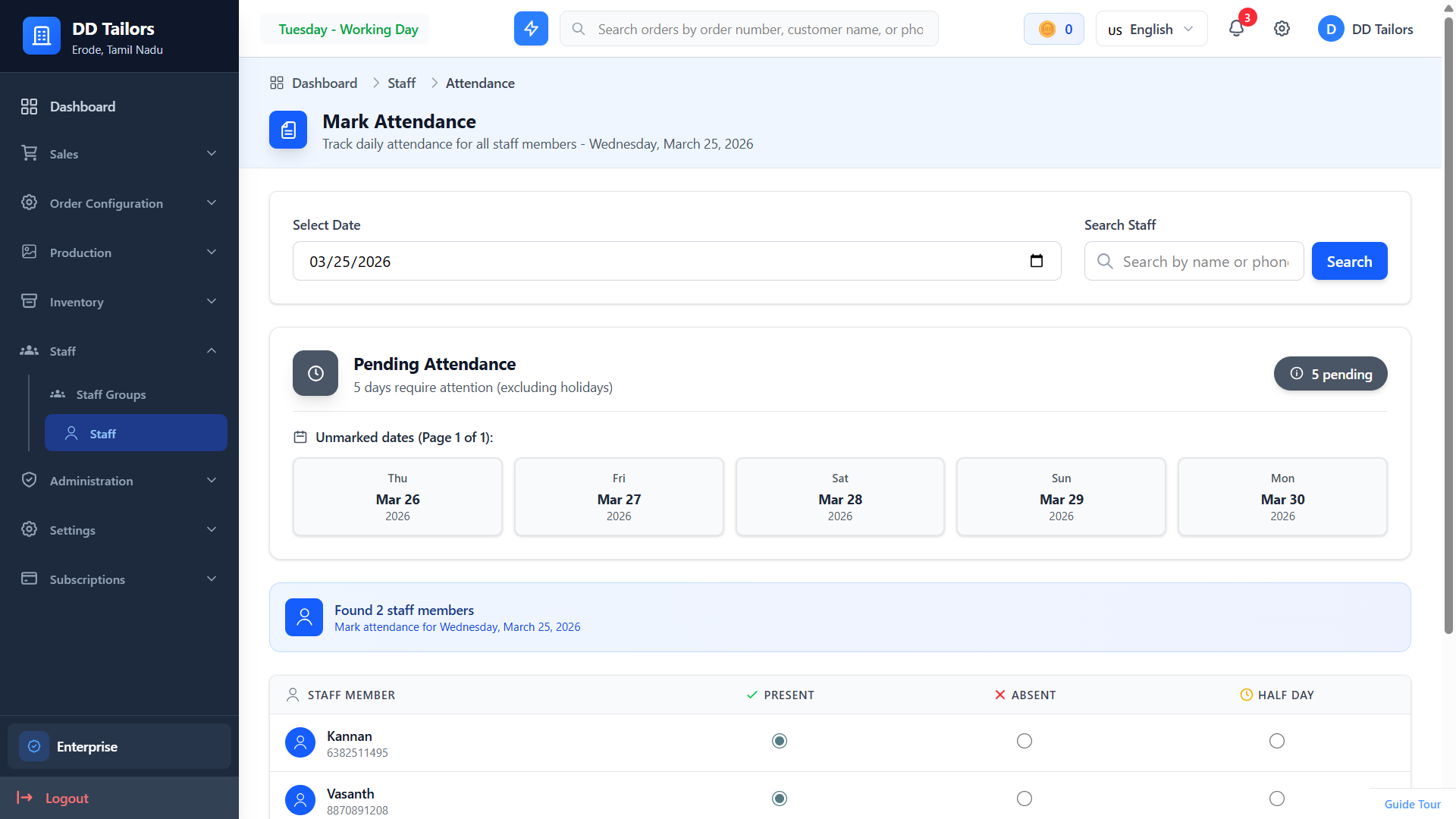Viewport: 1456px width, 819px height.
Task: Select the Staff submenu item
Action: tap(136, 433)
